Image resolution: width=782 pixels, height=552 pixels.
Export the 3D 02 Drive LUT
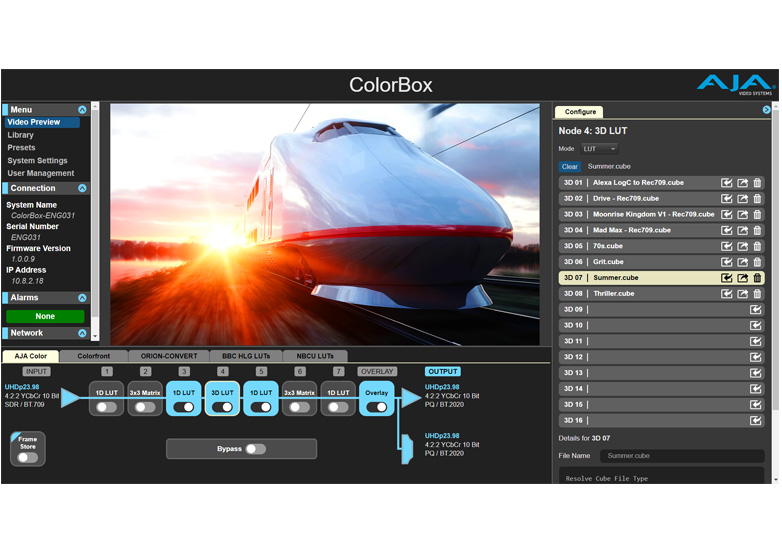743,198
